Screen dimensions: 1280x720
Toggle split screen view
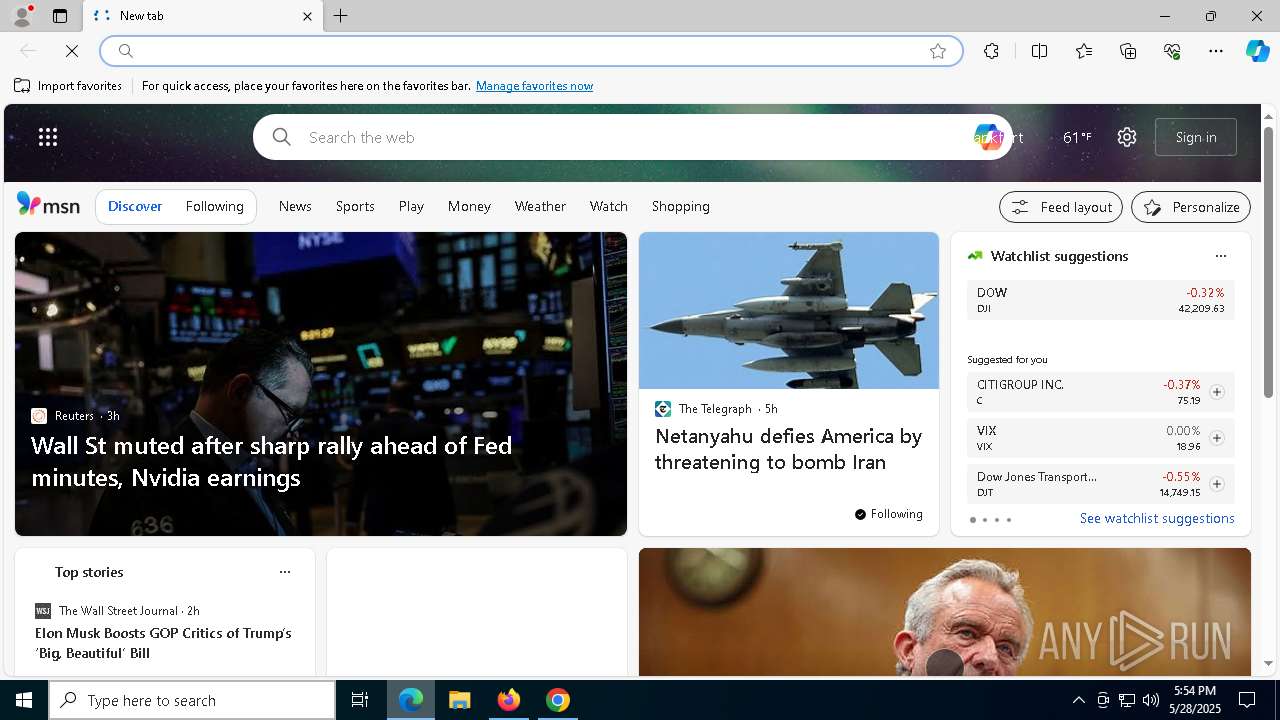(x=1039, y=51)
